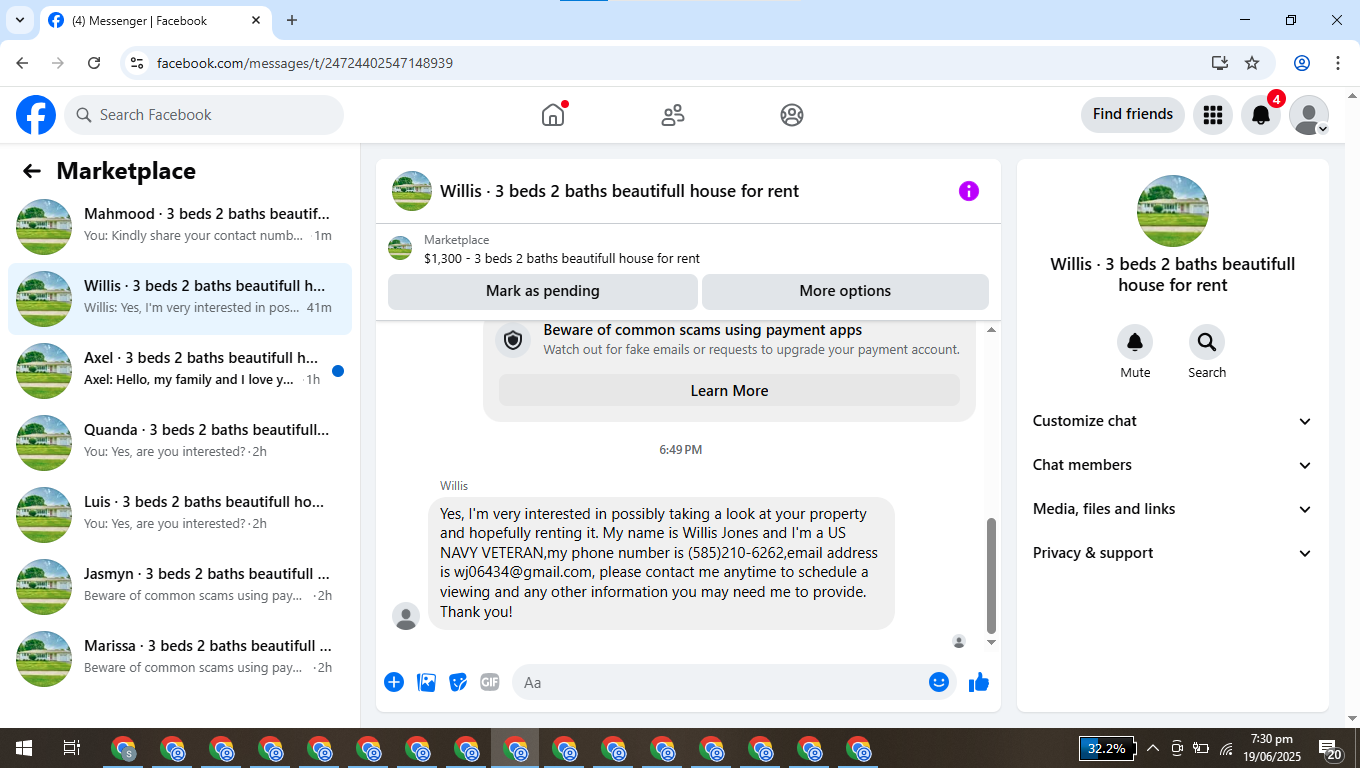The width and height of the screenshot is (1360, 768).
Task: Go to the Home feed icon
Action: coord(553,115)
